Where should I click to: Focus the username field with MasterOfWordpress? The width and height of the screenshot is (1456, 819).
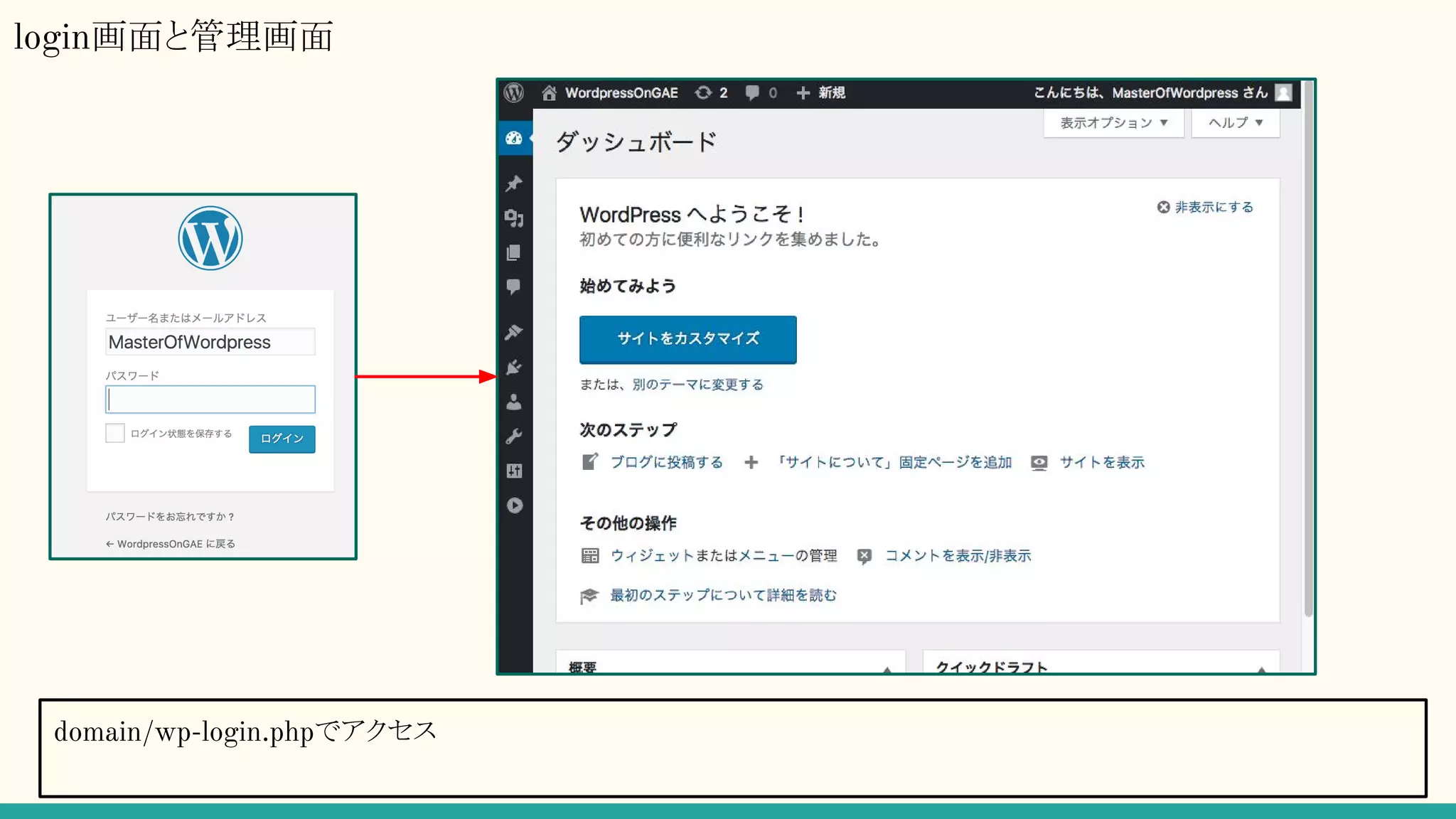210,342
